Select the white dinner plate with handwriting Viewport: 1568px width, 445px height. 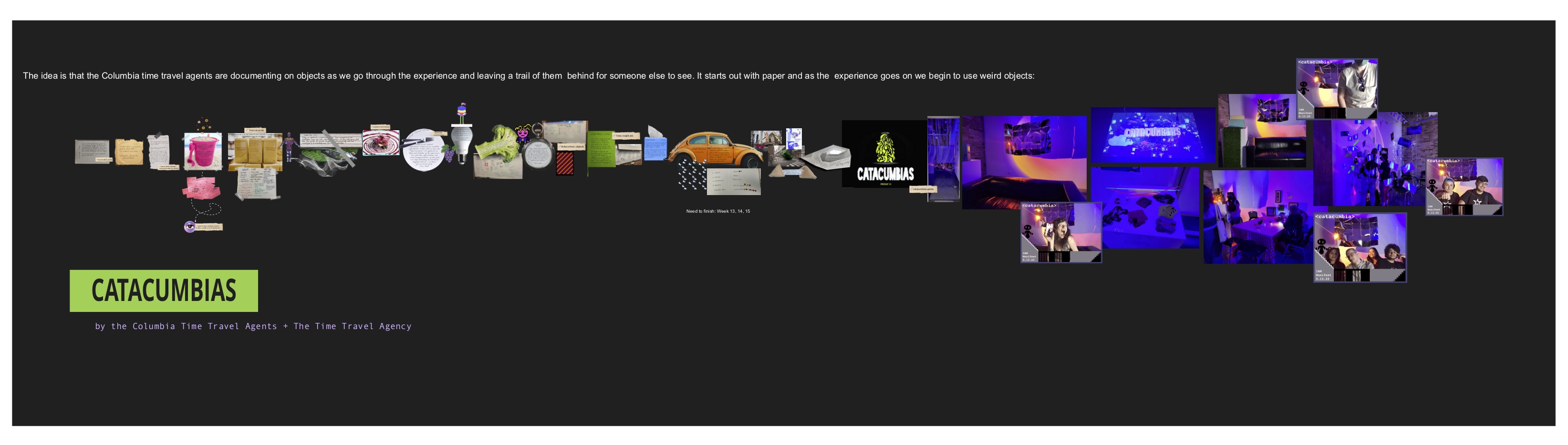point(423,150)
